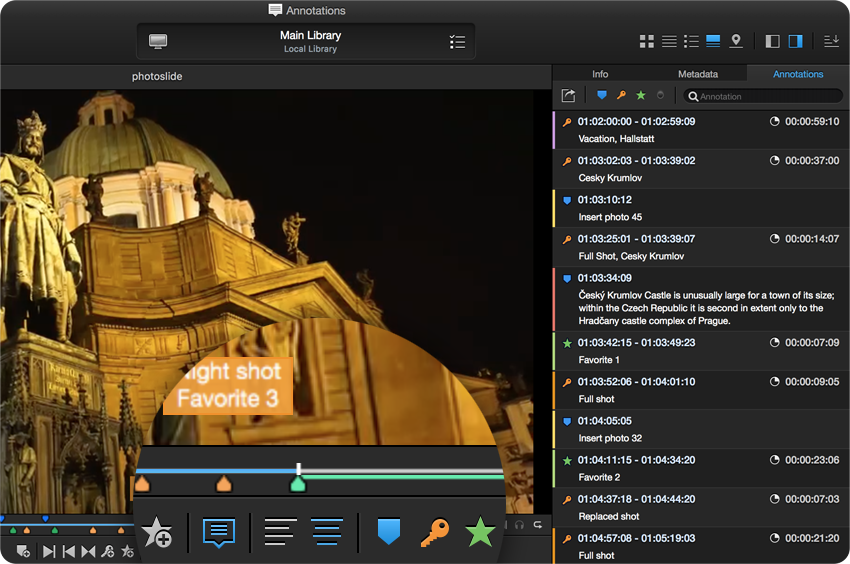Image resolution: width=850 pixels, height=564 pixels.
Task: Click key icon of 01:04:37:18 row
Action: (x=567, y=499)
